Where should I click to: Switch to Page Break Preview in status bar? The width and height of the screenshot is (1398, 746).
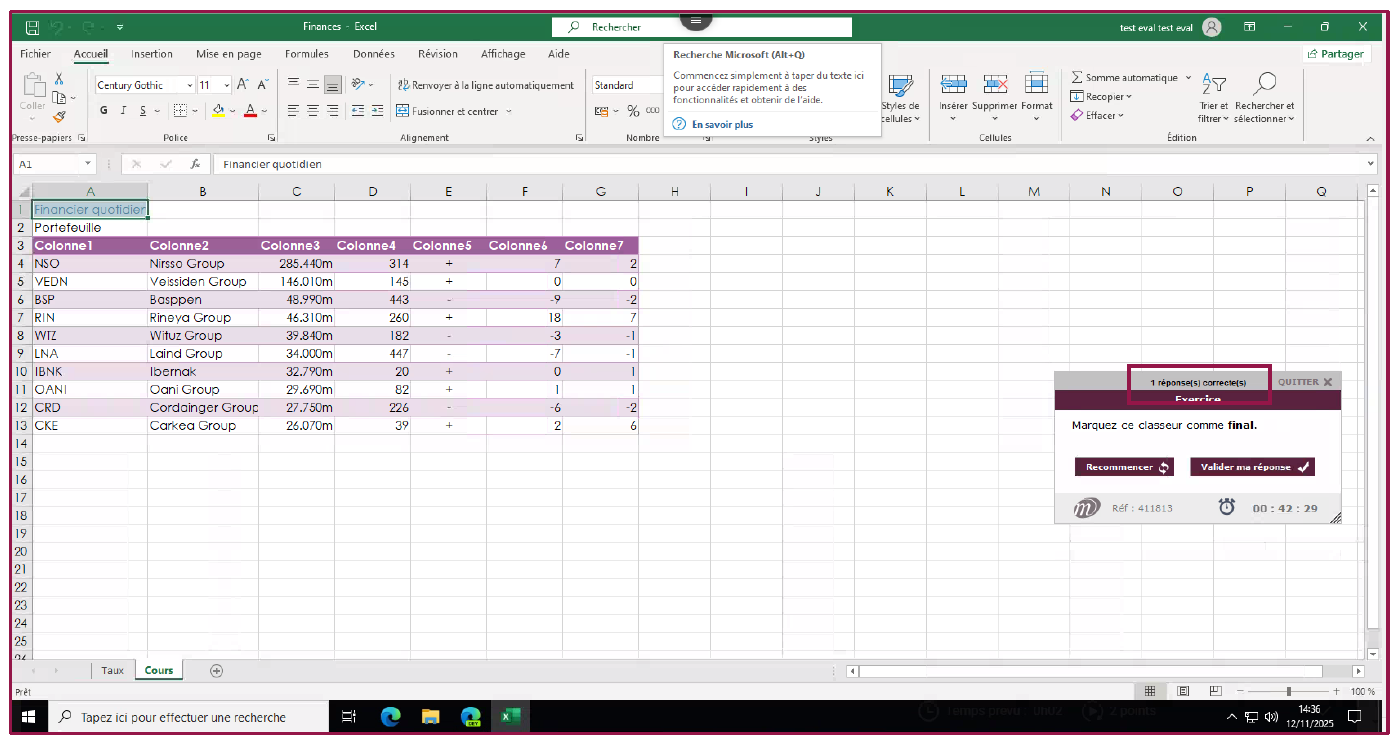[1215, 691]
